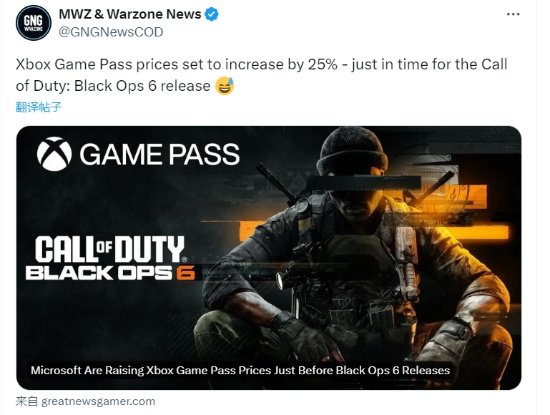Open the three-dot more options menu
The width and height of the screenshot is (550, 415).
pyautogui.click(x=513, y=14)
